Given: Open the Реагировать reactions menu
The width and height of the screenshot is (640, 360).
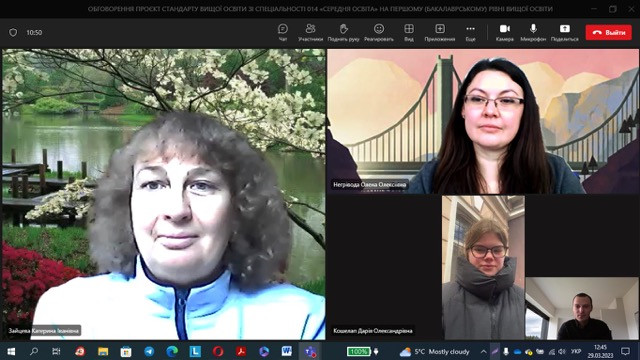Looking at the screenshot, I should click(x=379, y=32).
